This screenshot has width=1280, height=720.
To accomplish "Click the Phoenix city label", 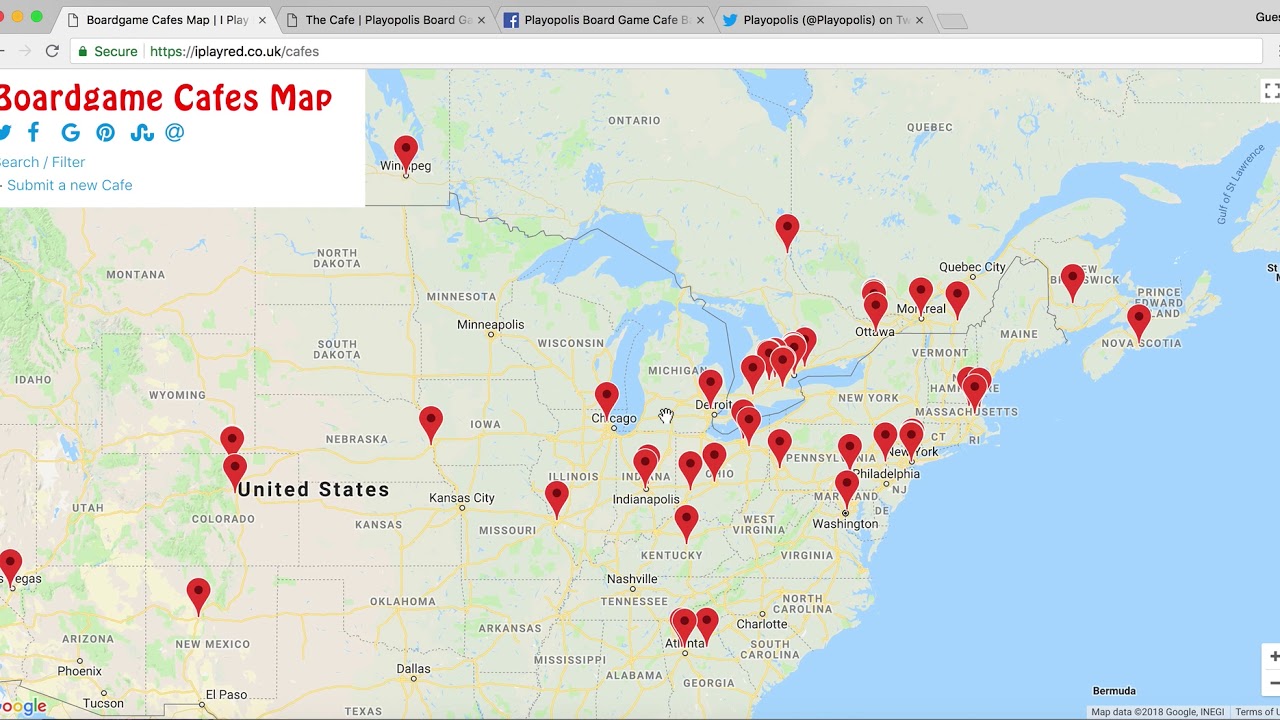I will coord(79,671).
